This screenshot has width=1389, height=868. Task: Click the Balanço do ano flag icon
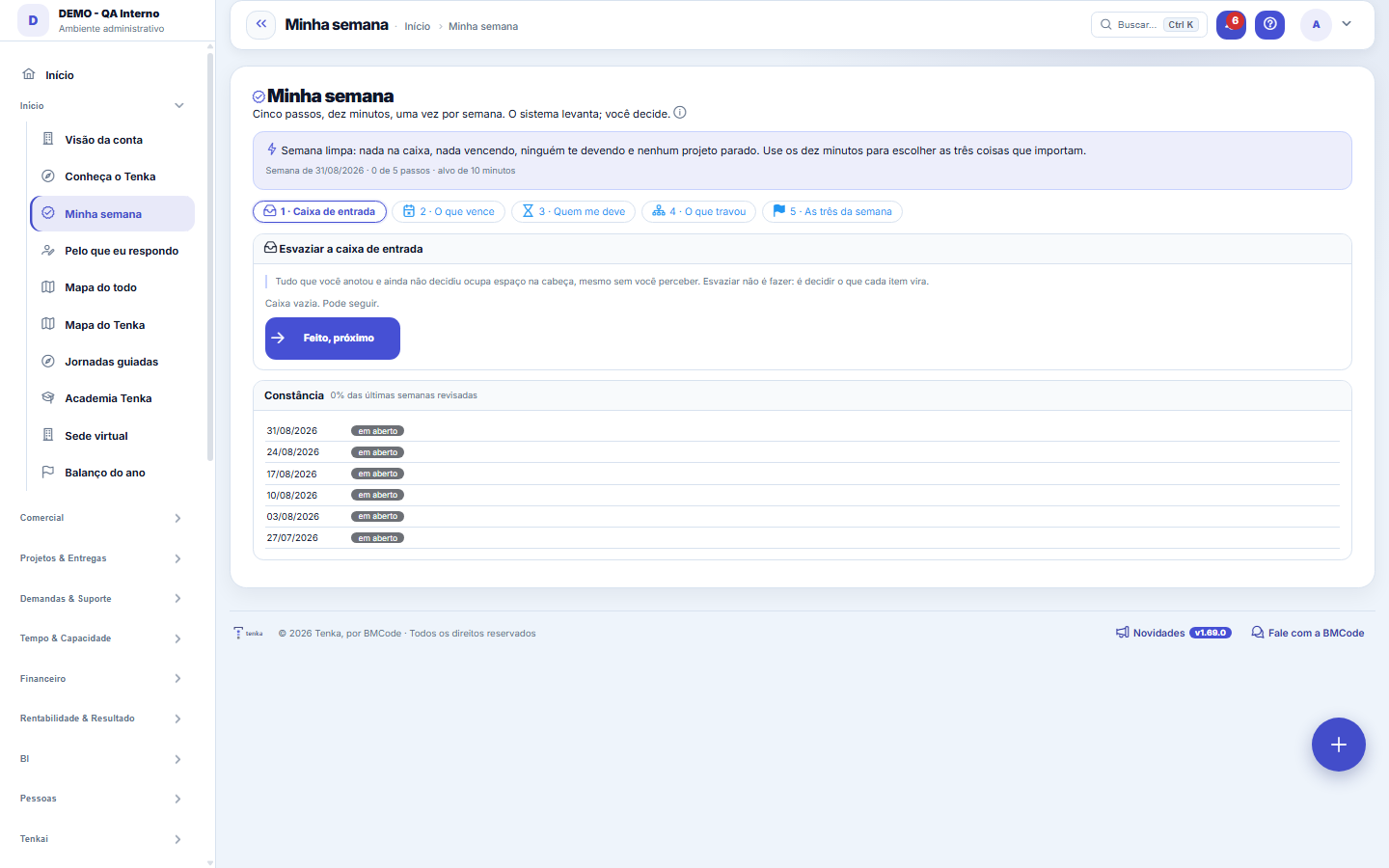(48, 473)
